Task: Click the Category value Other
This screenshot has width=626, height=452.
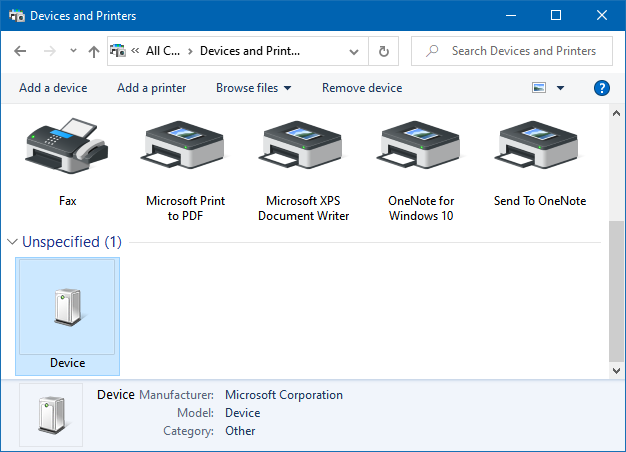Action: click(x=240, y=431)
